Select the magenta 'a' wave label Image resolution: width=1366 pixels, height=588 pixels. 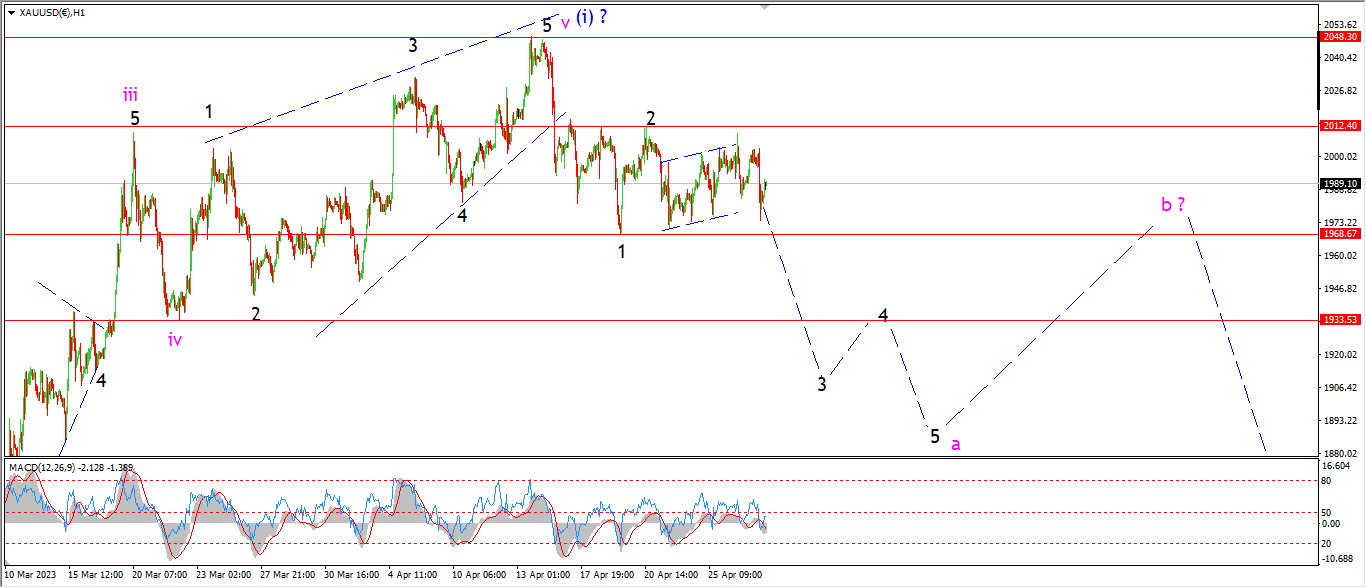956,443
